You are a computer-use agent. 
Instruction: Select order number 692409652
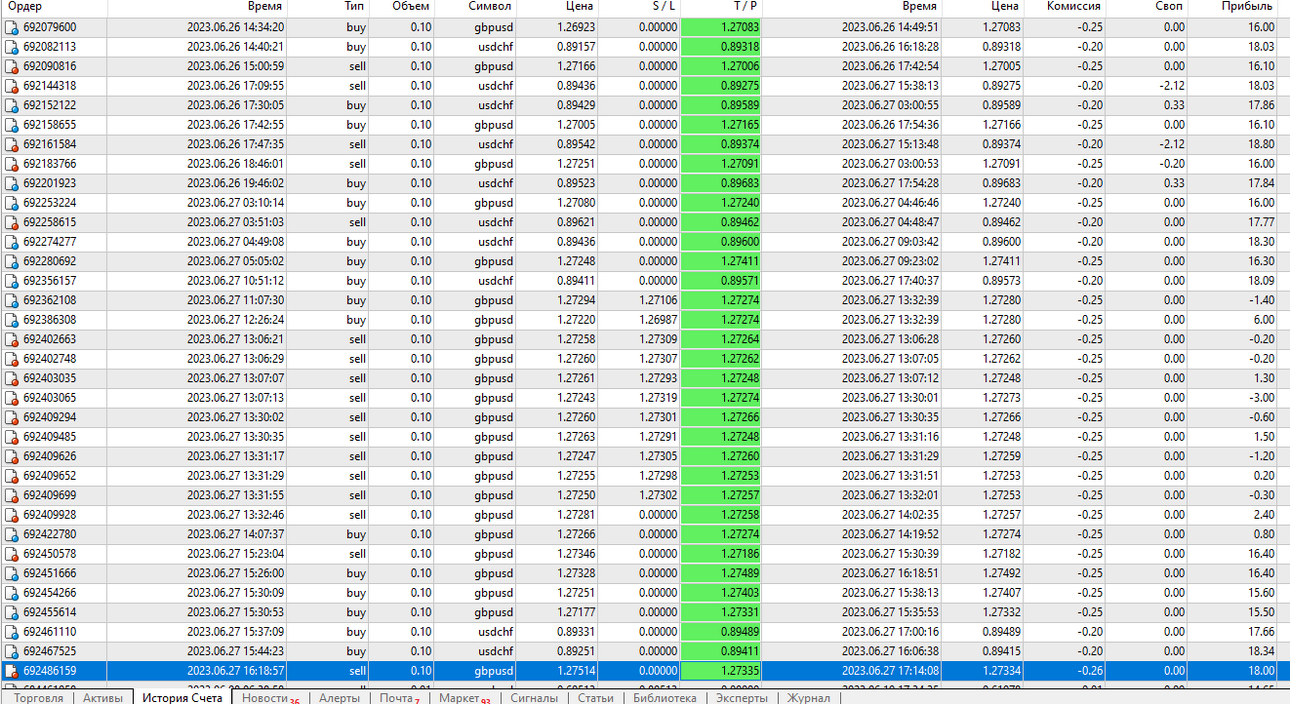click(x=50, y=476)
